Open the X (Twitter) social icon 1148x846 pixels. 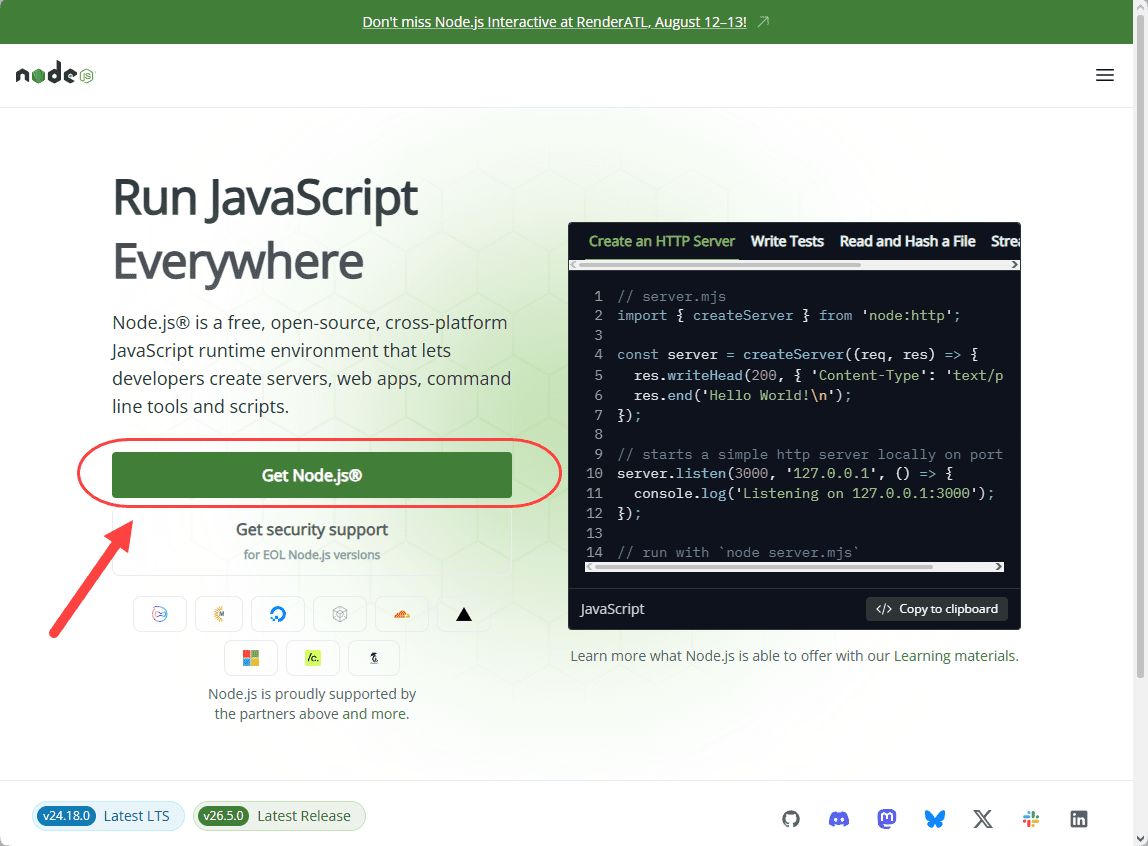(x=983, y=818)
